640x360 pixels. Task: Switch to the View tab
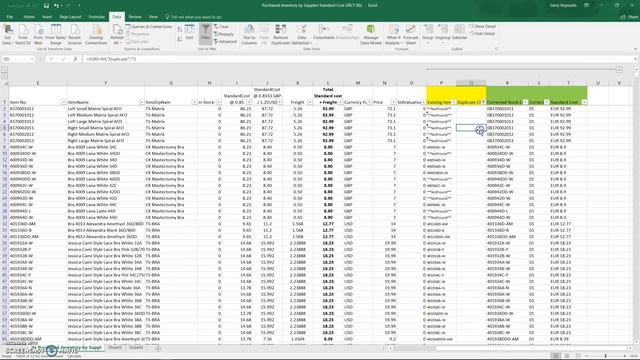tap(153, 17)
